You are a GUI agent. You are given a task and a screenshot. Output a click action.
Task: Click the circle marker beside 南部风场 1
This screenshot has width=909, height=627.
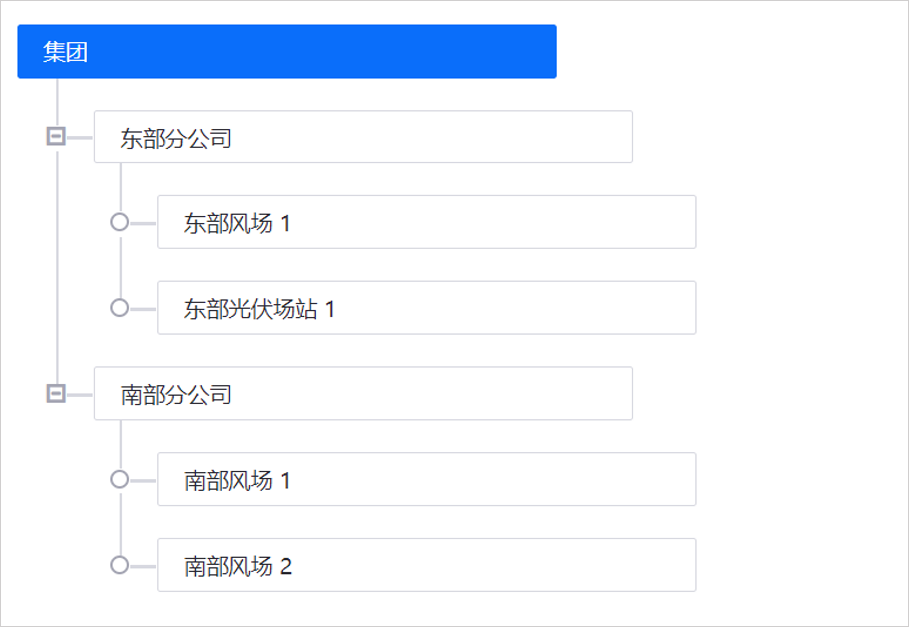[x=119, y=480]
